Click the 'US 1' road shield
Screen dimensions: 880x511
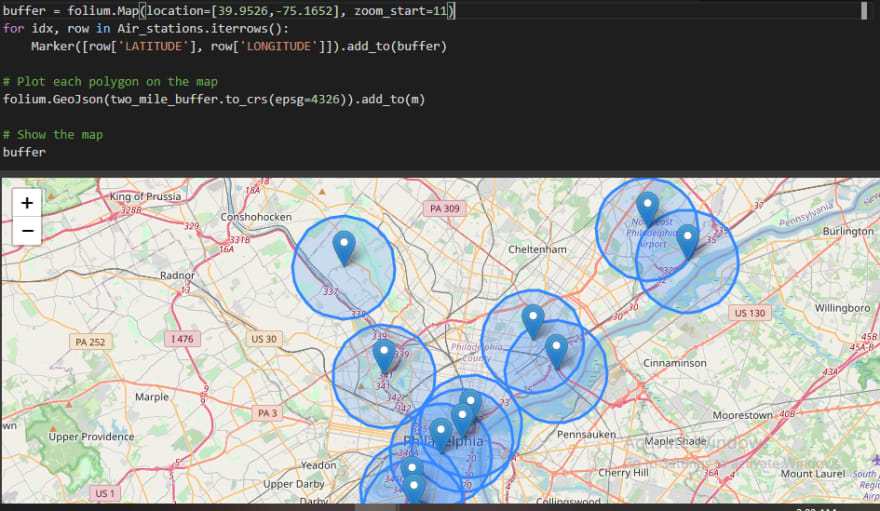104,494
